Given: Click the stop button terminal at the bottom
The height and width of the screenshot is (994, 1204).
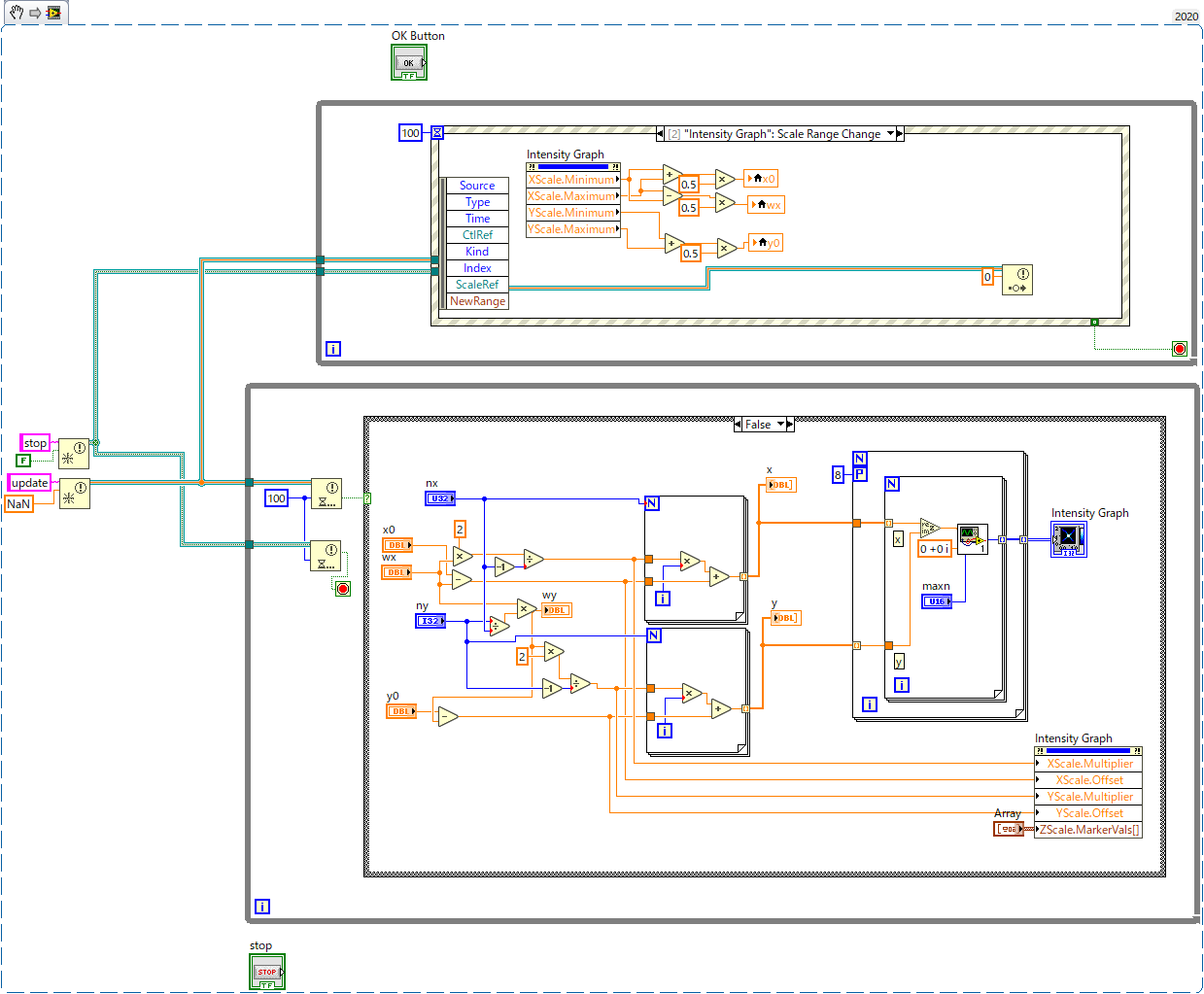Looking at the screenshot, I should point(267,973).
